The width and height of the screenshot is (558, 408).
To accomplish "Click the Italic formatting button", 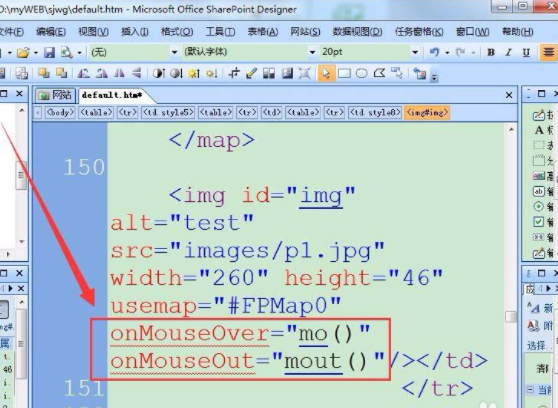I will (509, 52).
